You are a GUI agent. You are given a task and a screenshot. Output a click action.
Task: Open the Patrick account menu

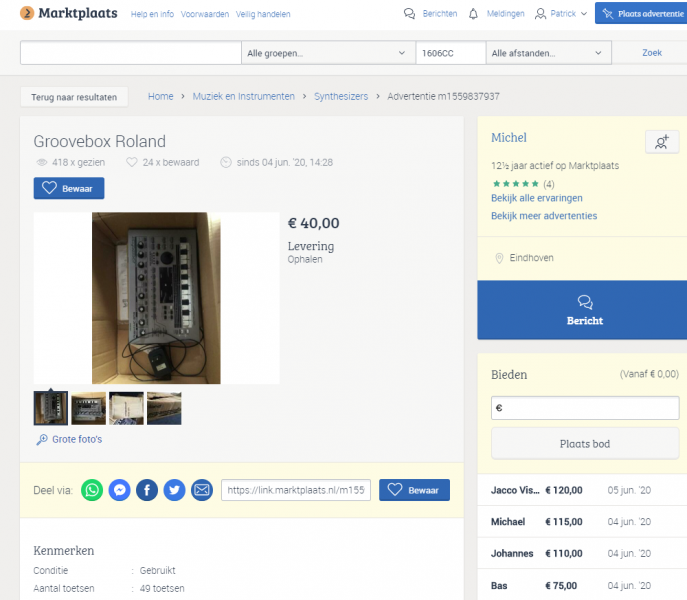561,14
